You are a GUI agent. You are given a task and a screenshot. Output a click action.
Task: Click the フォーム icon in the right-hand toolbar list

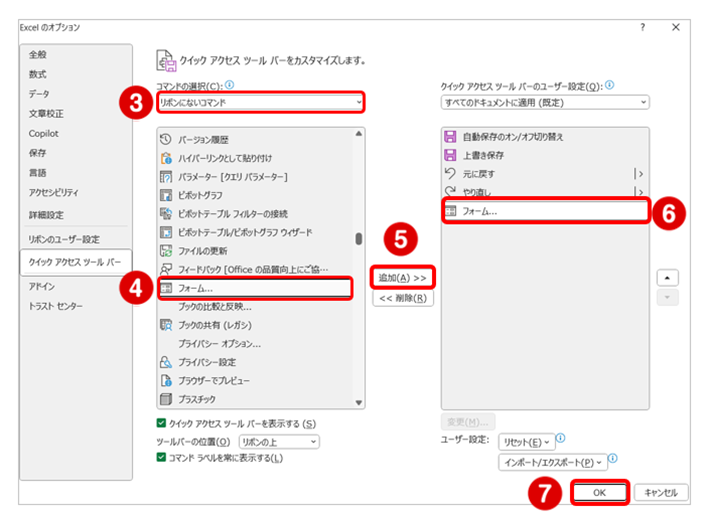pos(450,211)
